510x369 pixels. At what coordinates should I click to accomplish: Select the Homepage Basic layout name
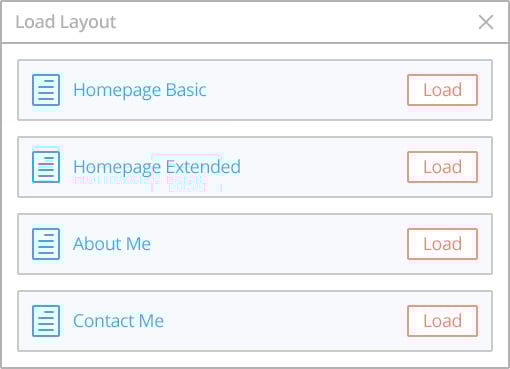click(x=140, y=90)
